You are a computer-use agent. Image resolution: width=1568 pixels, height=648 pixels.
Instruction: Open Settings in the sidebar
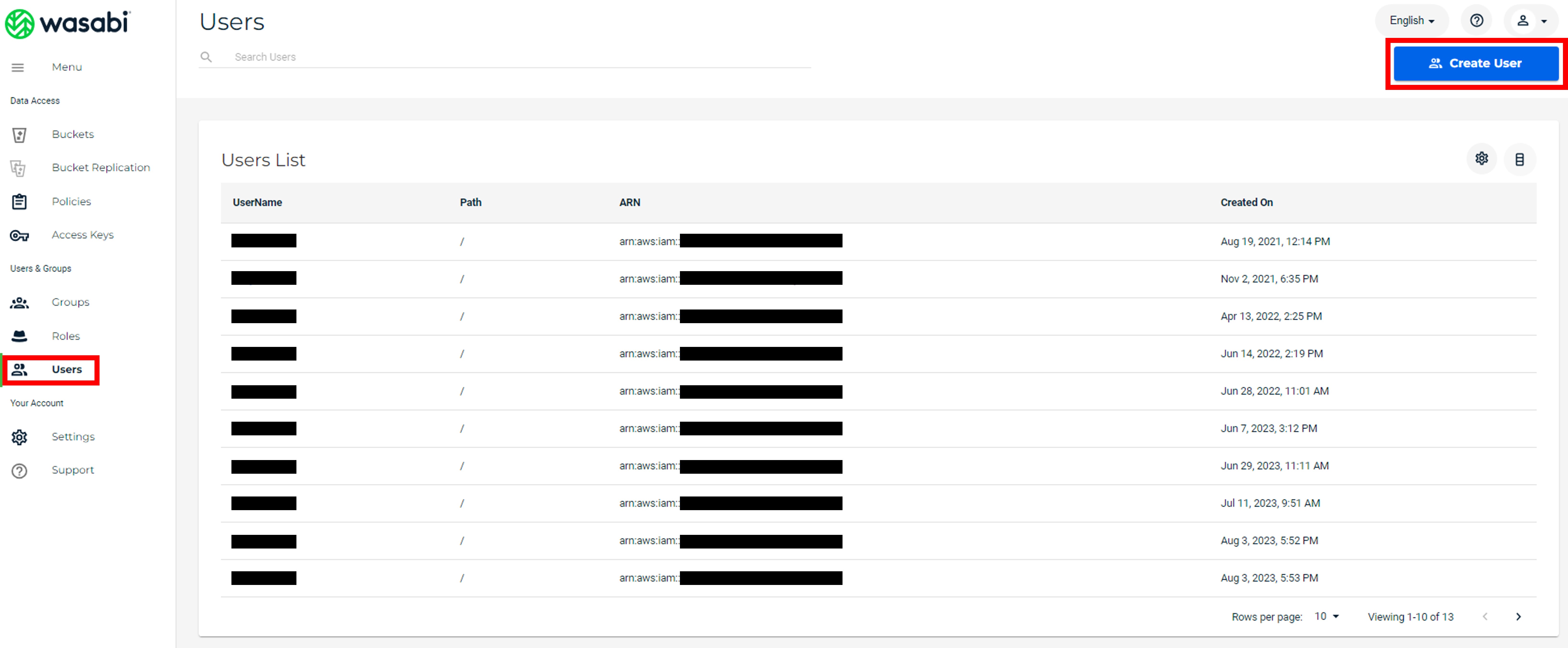click(73, 436)
